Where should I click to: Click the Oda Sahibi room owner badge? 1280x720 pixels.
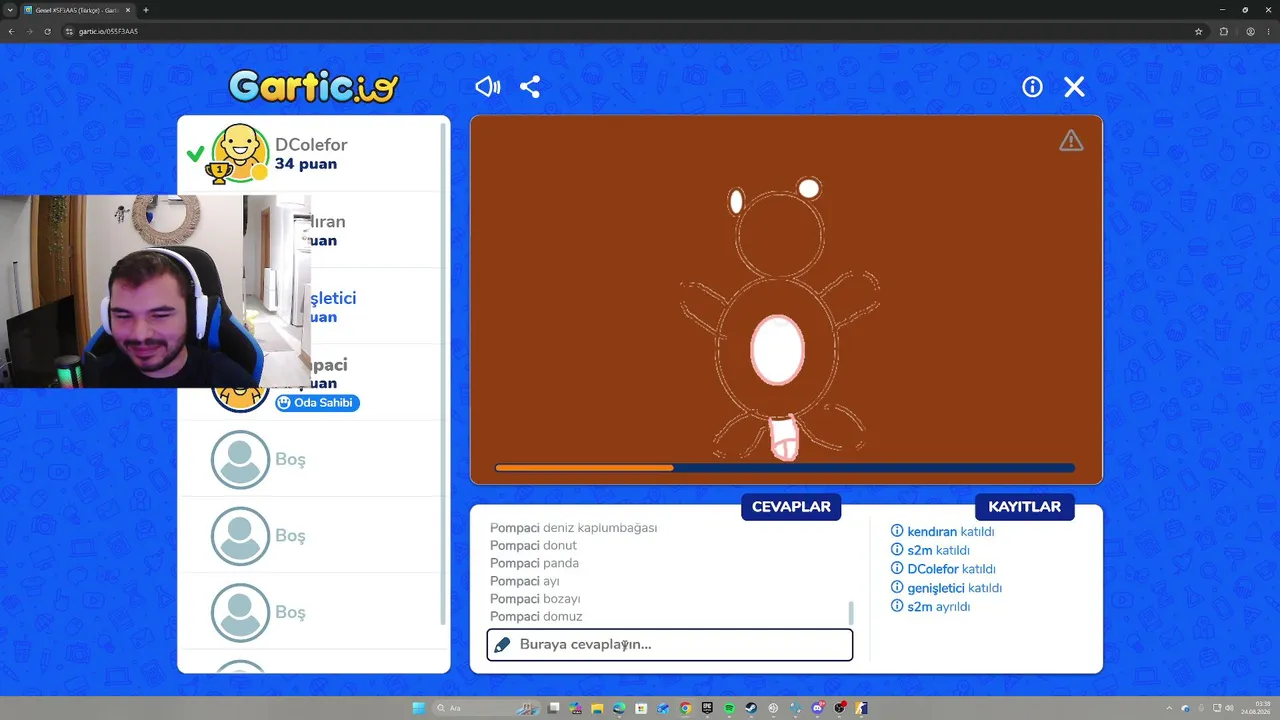click(x=317, y=403)
